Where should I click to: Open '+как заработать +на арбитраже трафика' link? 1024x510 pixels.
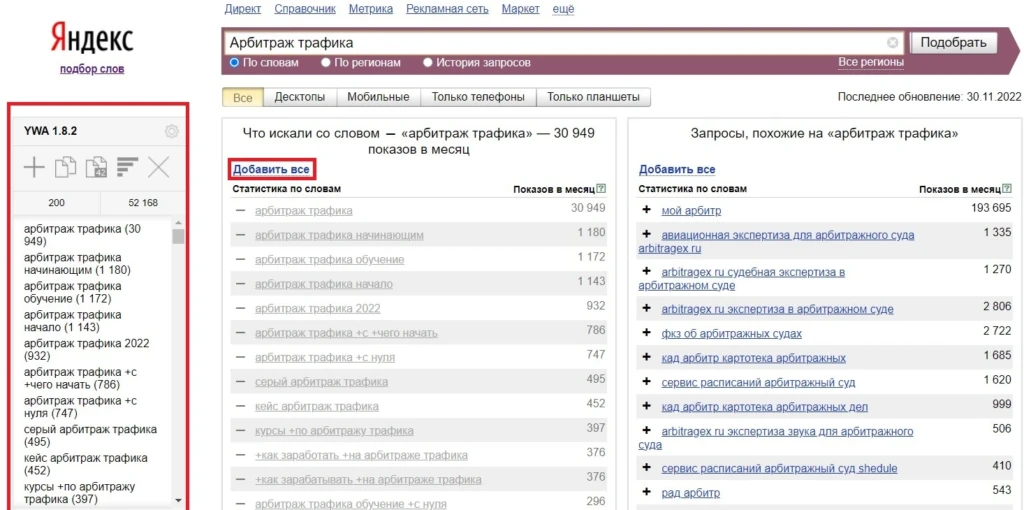(361, 455)
